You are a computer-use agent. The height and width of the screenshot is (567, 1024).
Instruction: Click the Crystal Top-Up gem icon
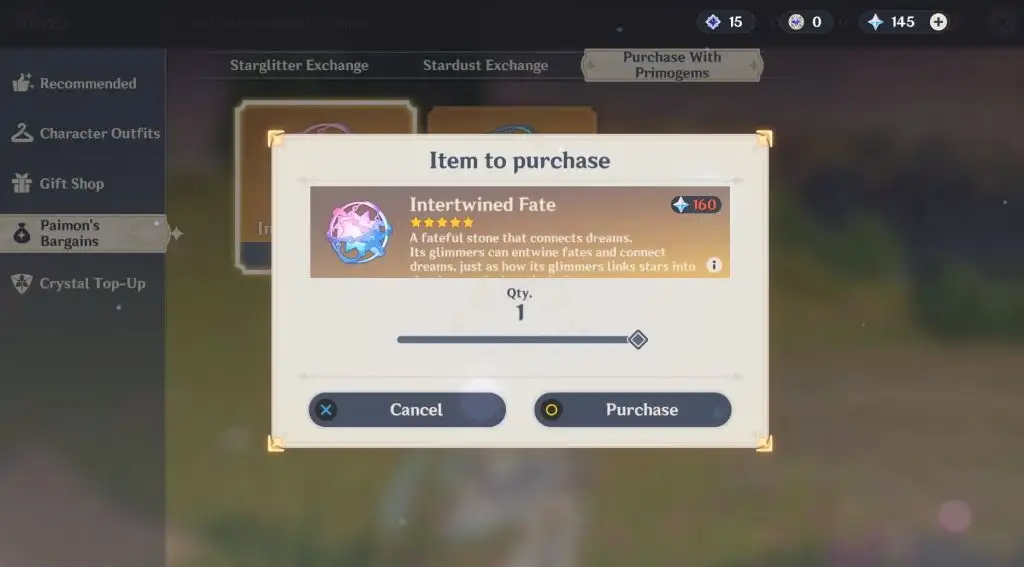pyautogui.click(x=22, y=284)
